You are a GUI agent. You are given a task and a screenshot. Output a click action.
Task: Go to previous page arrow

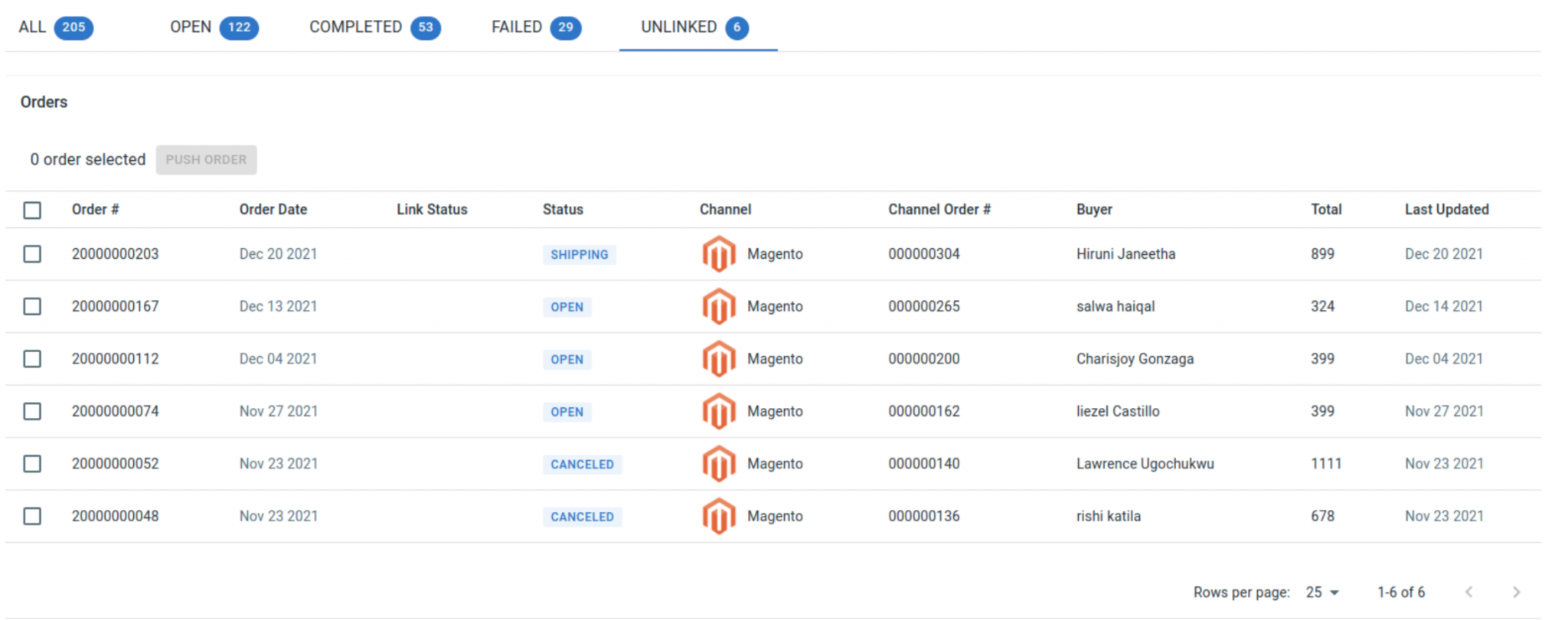1468,592
